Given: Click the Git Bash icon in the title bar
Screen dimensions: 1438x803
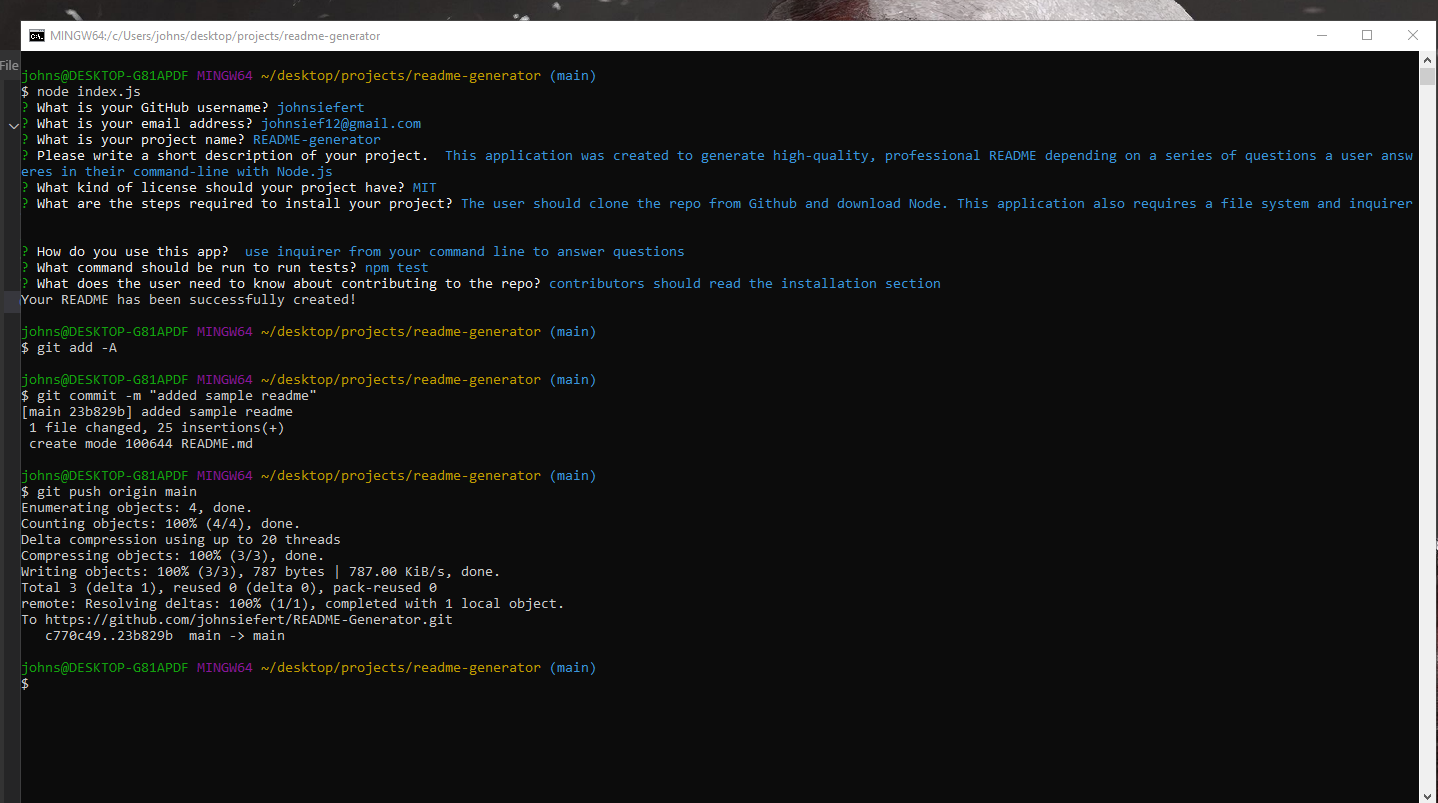Looking at the screenshot, I should (x=37, y=35).
